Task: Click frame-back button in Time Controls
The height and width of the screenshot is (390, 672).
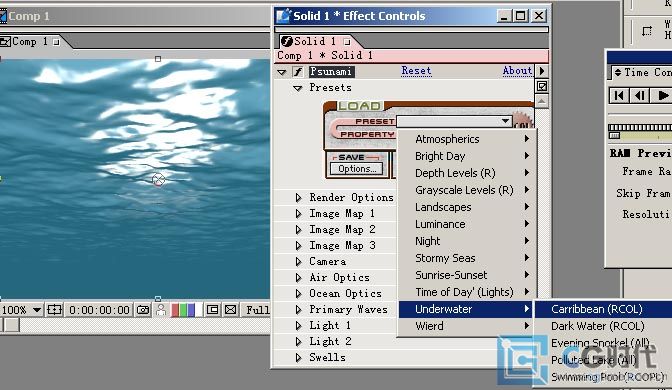Action: pyautogui.click(x=639, y=95)
